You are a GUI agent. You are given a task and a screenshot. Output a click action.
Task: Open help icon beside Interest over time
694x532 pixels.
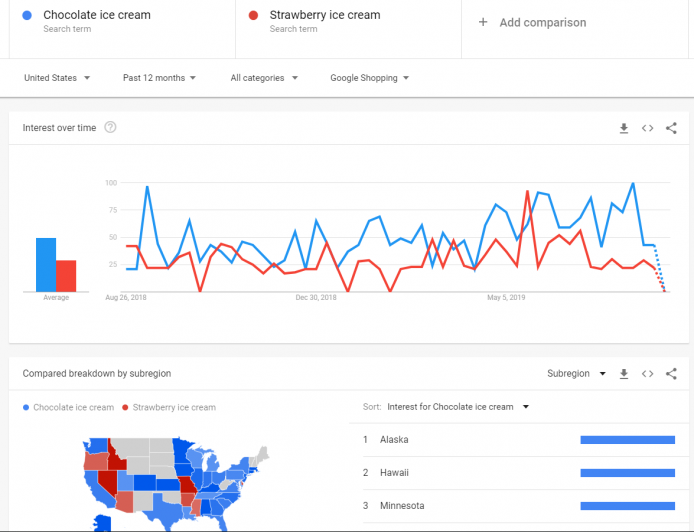coord(110,127)
